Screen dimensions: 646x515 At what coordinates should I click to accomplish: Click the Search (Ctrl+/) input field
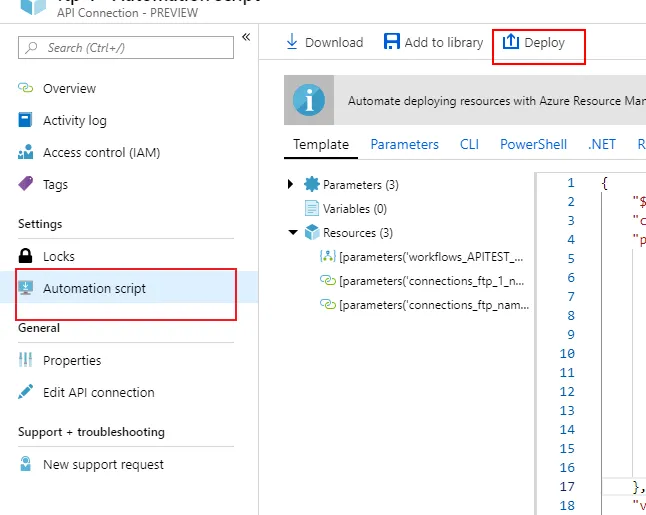[126, 47]
